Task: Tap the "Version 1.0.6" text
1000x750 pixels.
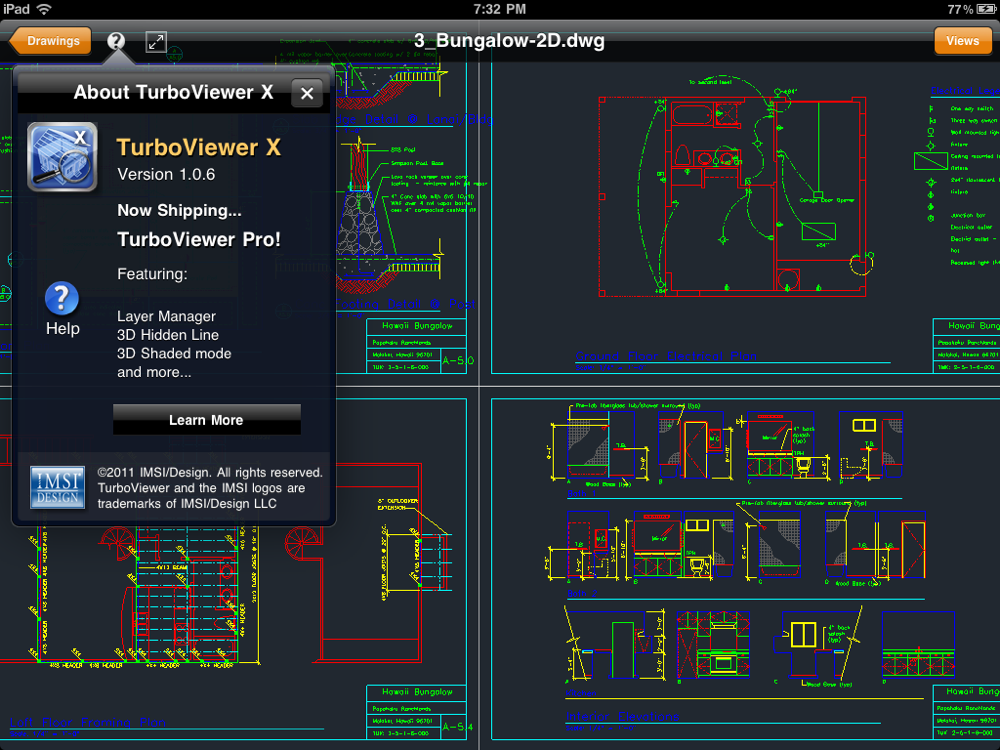Action: point(166,174)
